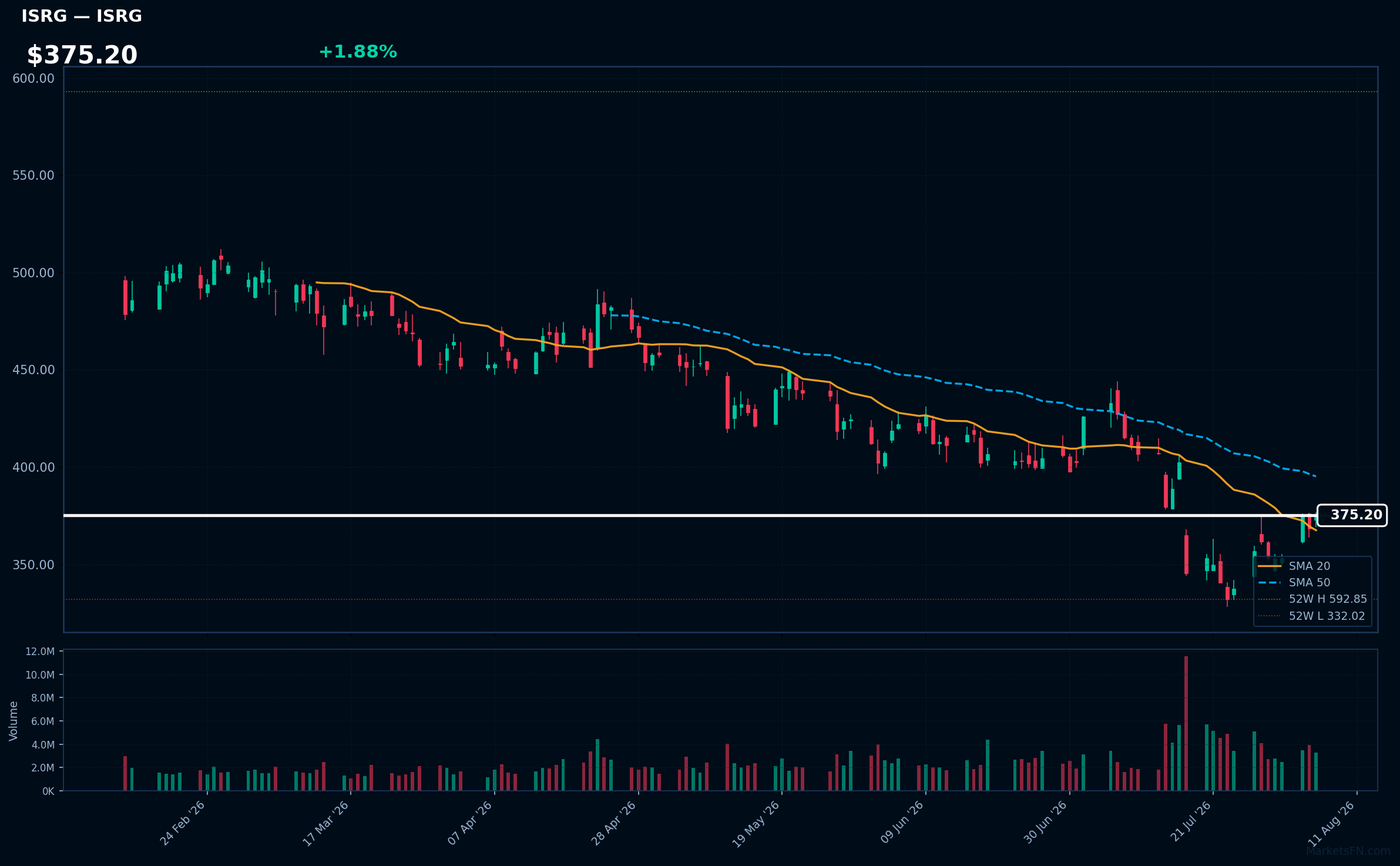Click the 09 Jun '26 date label
Viewport: 1400px width, 866px height.
(x=902, y=823)
